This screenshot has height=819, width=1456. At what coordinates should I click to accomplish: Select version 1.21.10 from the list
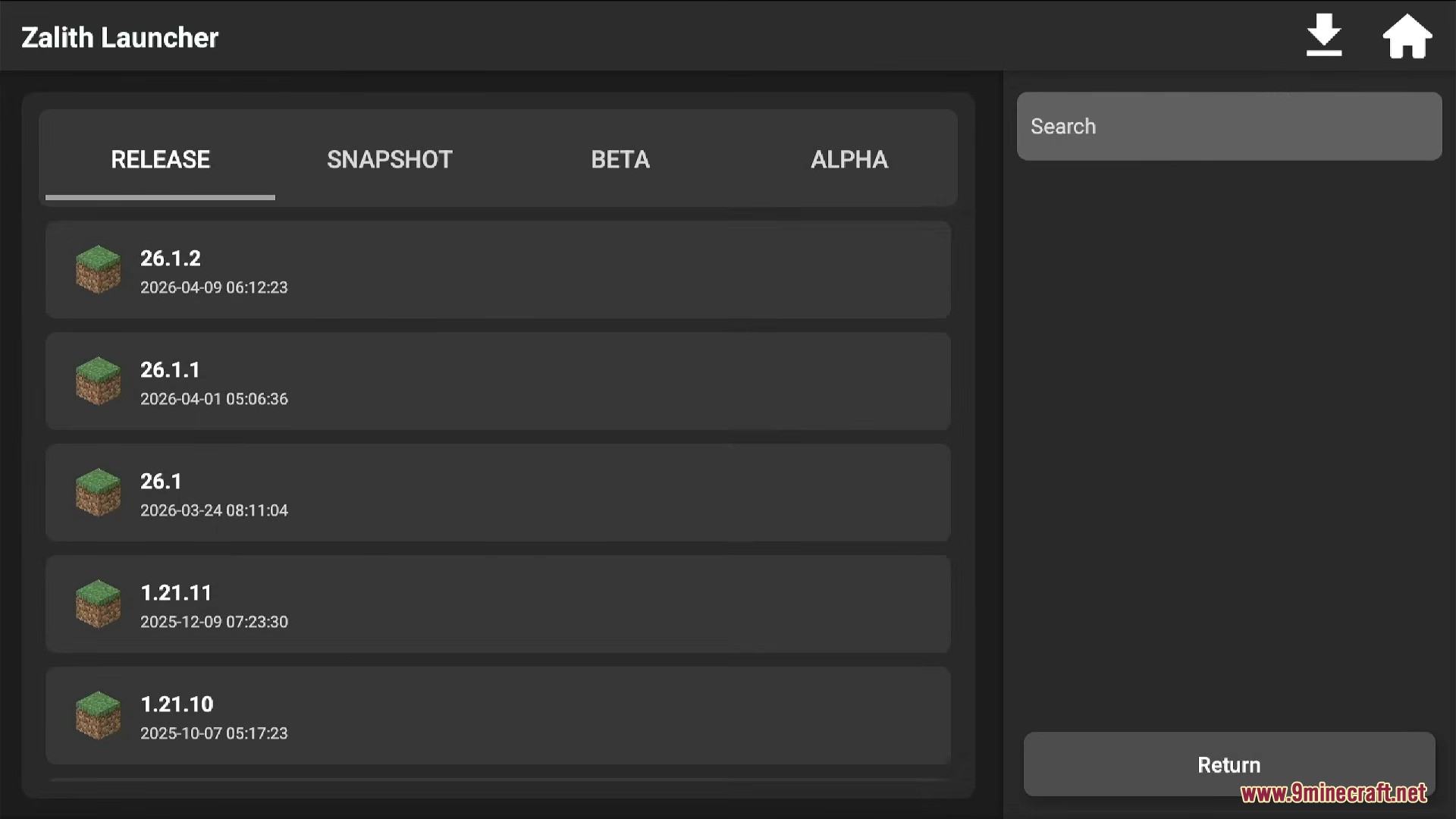497,715
